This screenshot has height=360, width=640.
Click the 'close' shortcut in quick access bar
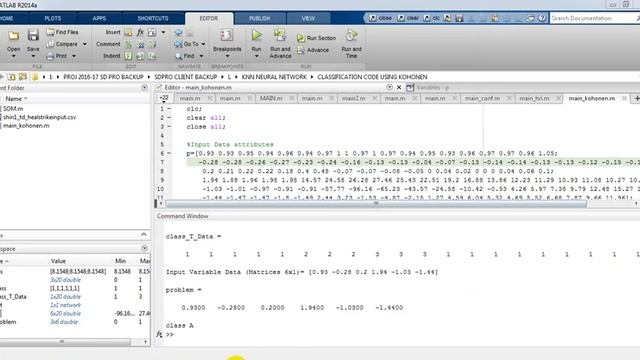click(381, 18)
